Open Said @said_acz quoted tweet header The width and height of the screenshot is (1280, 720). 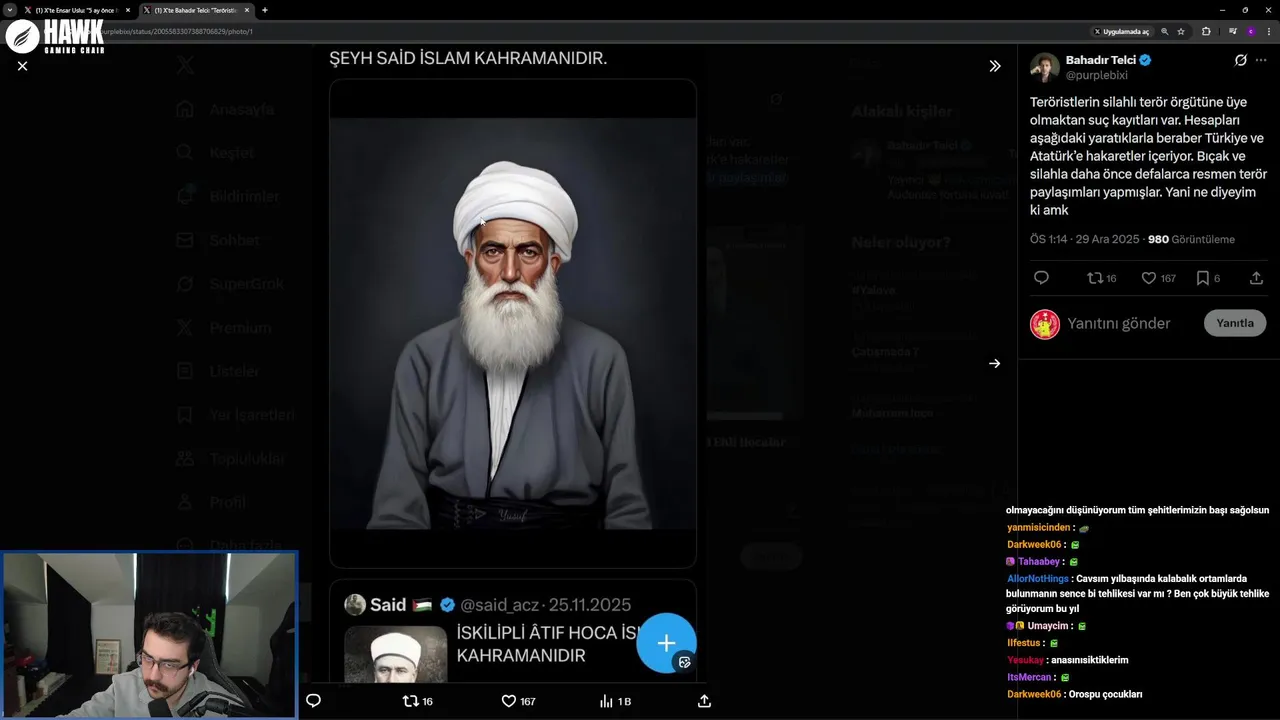click(488, 605)
